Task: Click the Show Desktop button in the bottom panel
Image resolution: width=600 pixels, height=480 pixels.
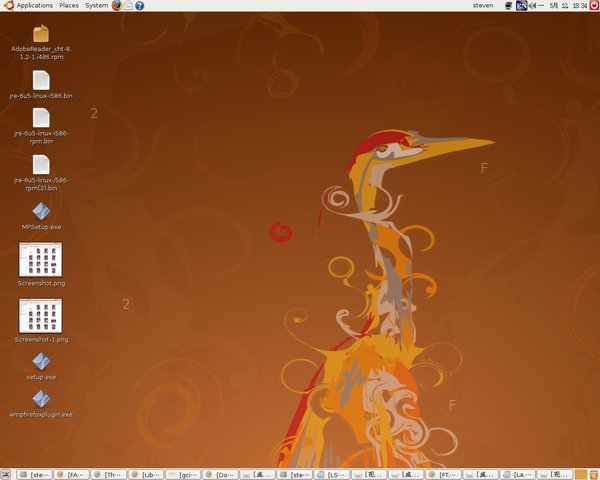Action: tap(6, 475)
